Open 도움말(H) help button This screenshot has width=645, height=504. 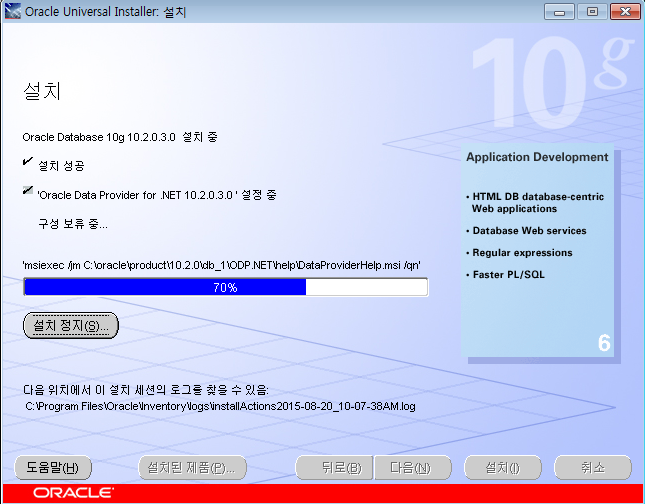pyautogui.click(x=53, y=467)
